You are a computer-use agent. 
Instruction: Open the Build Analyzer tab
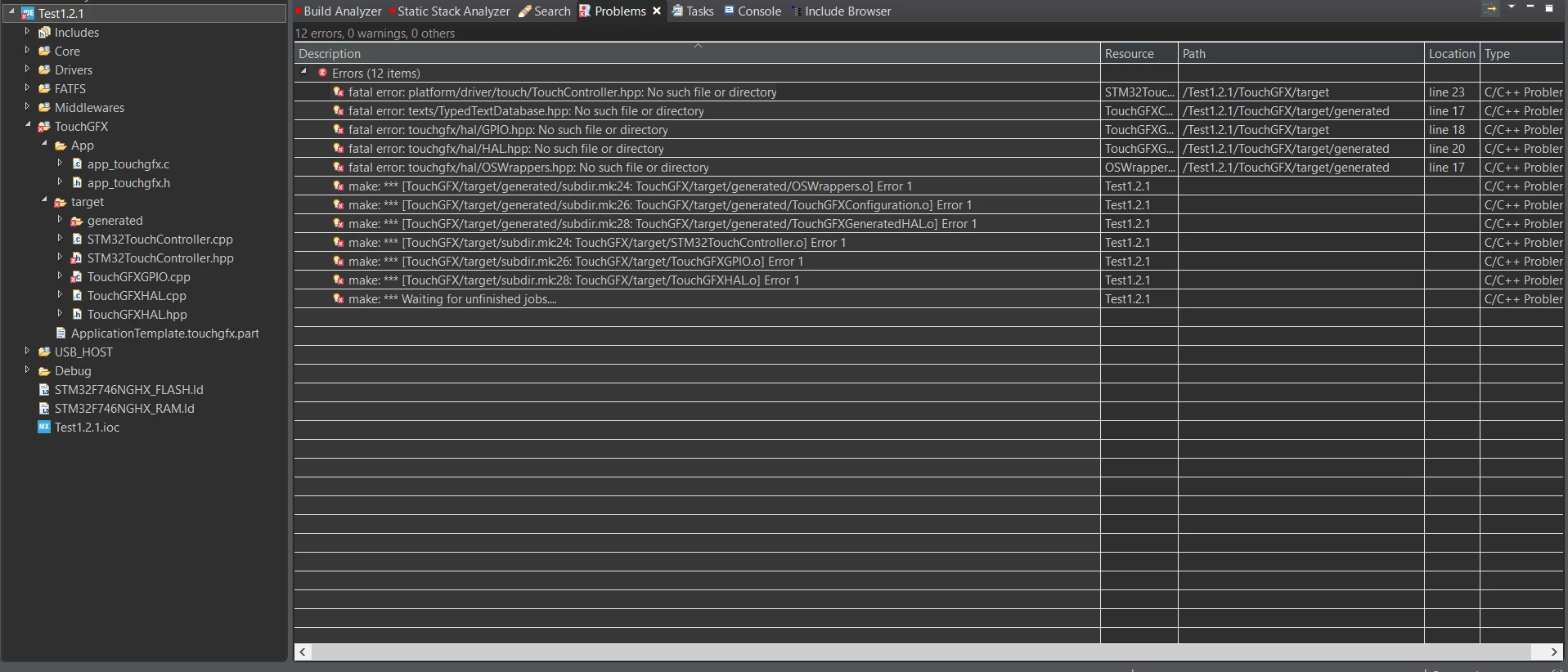[x=340, y=11]
